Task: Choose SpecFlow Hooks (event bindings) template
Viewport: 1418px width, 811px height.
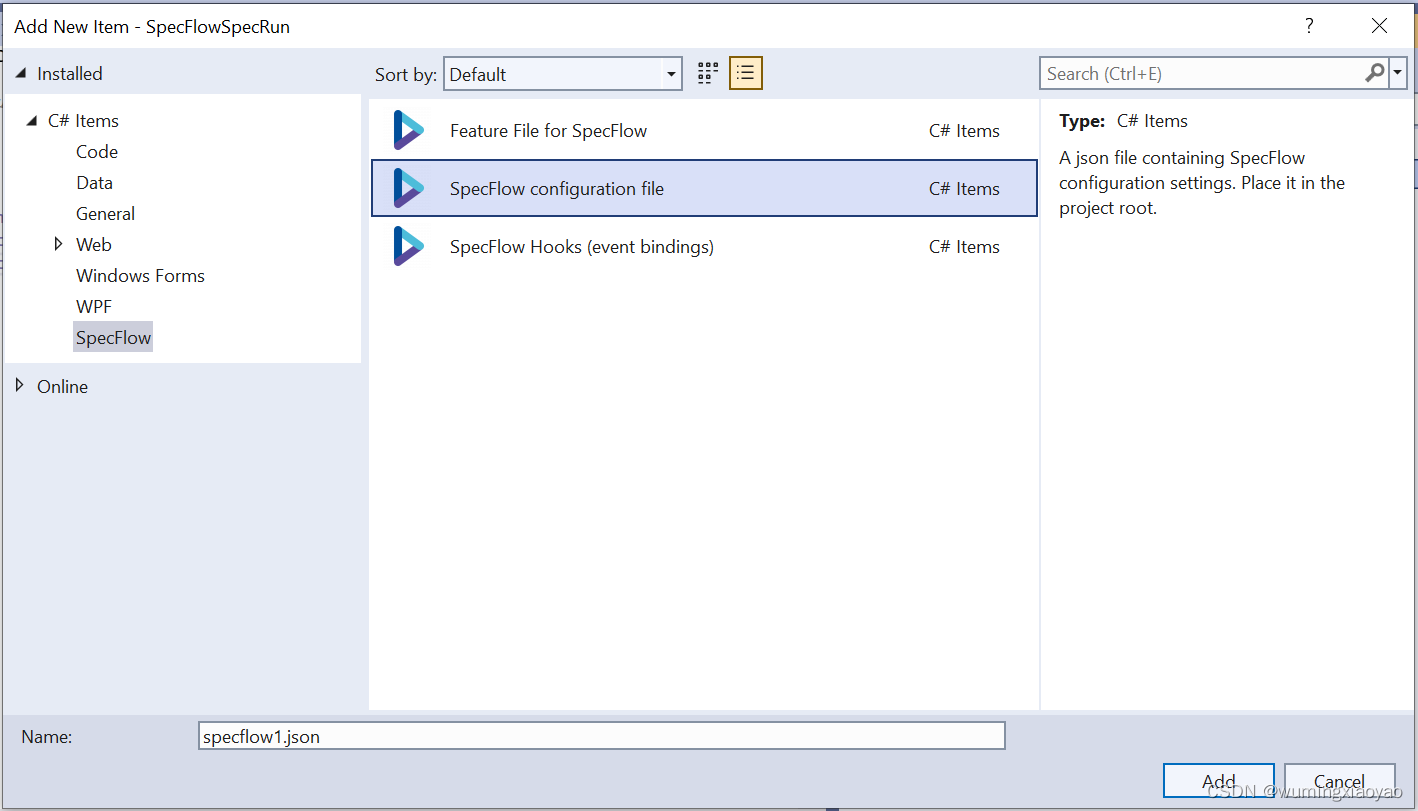Action: 704,247
